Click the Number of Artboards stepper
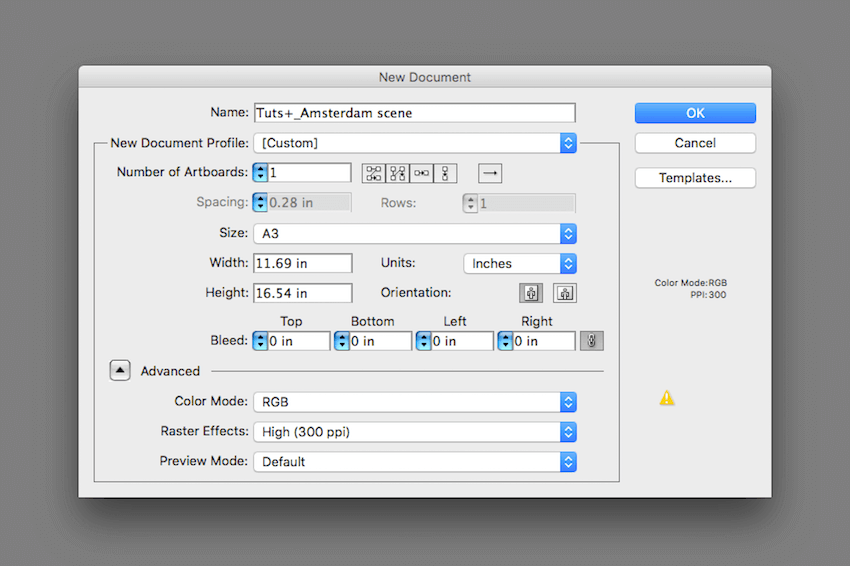 click(260, 173)
